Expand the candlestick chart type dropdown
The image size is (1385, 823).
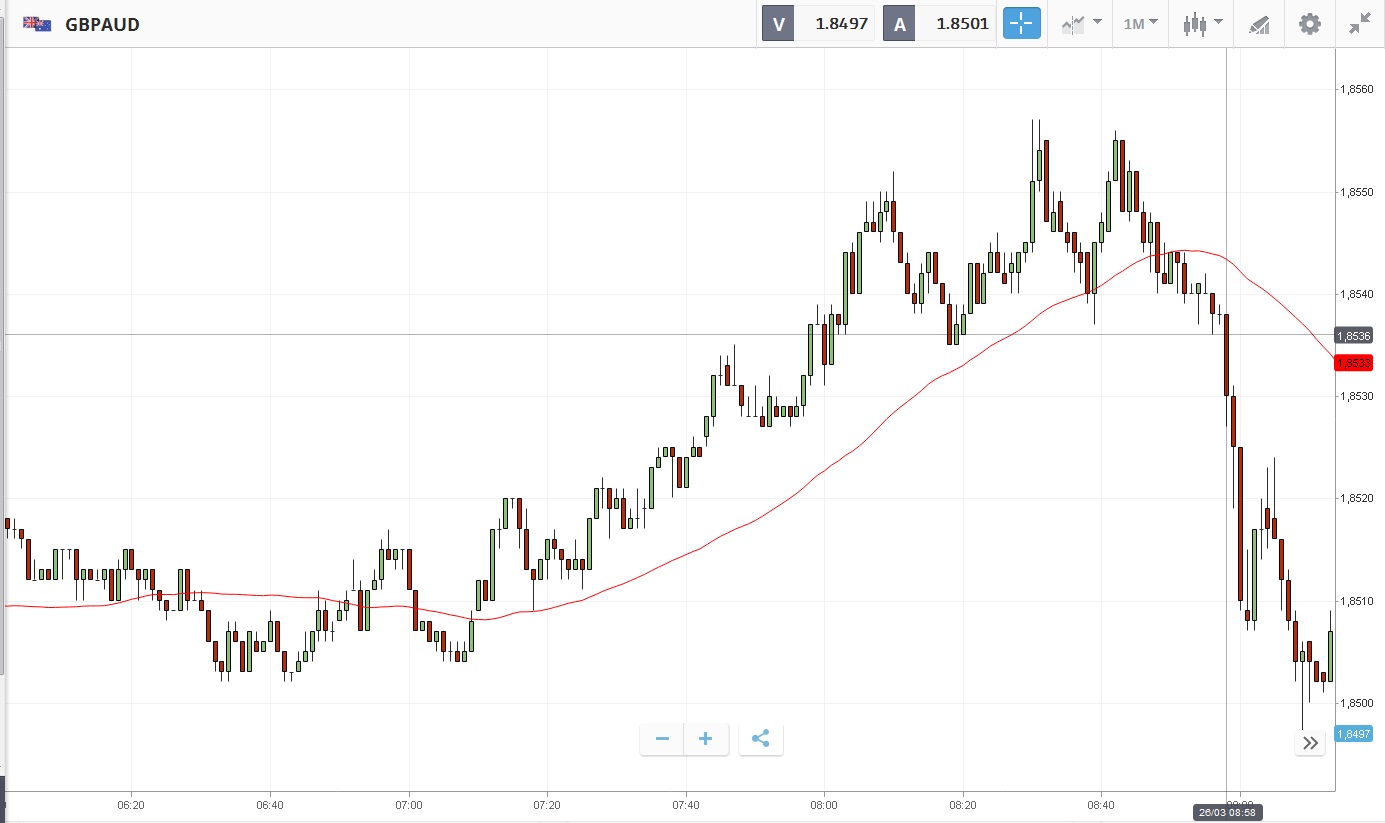(1202, 24)
